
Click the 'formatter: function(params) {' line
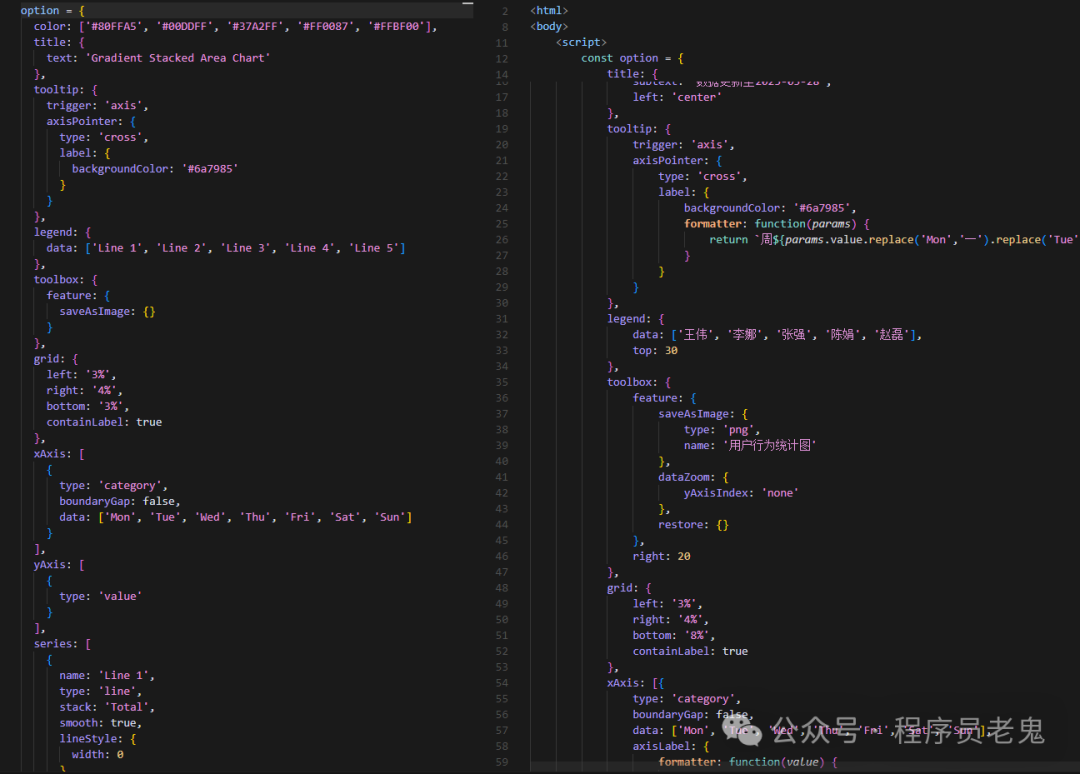[x=777, y=224]
